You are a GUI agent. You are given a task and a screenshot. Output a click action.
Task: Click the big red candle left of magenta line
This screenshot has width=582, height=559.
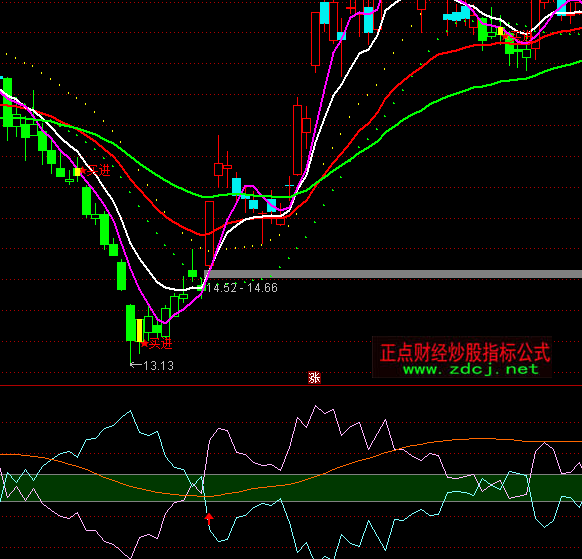[298, 140]
